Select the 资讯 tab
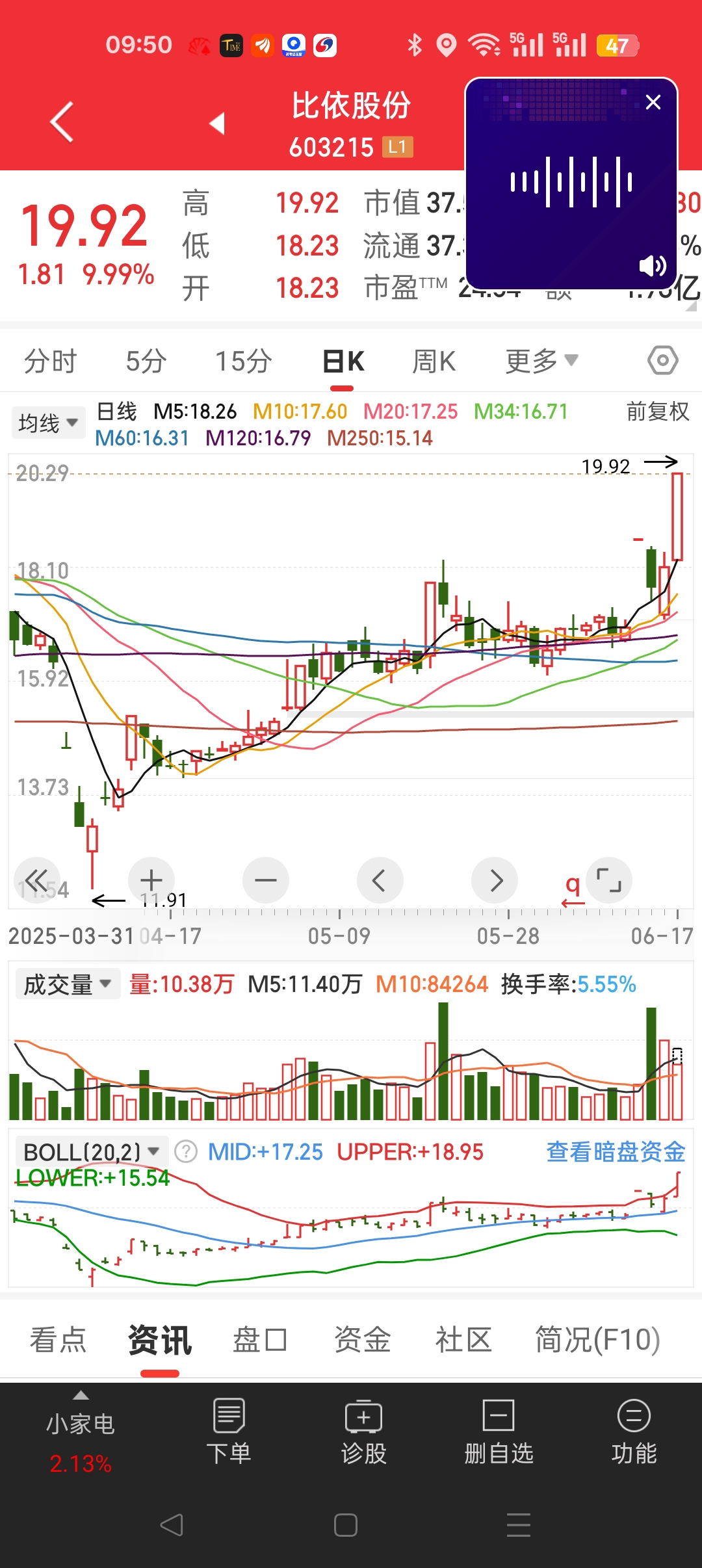Viewport: 702px width, 1568px height. 160,1340
